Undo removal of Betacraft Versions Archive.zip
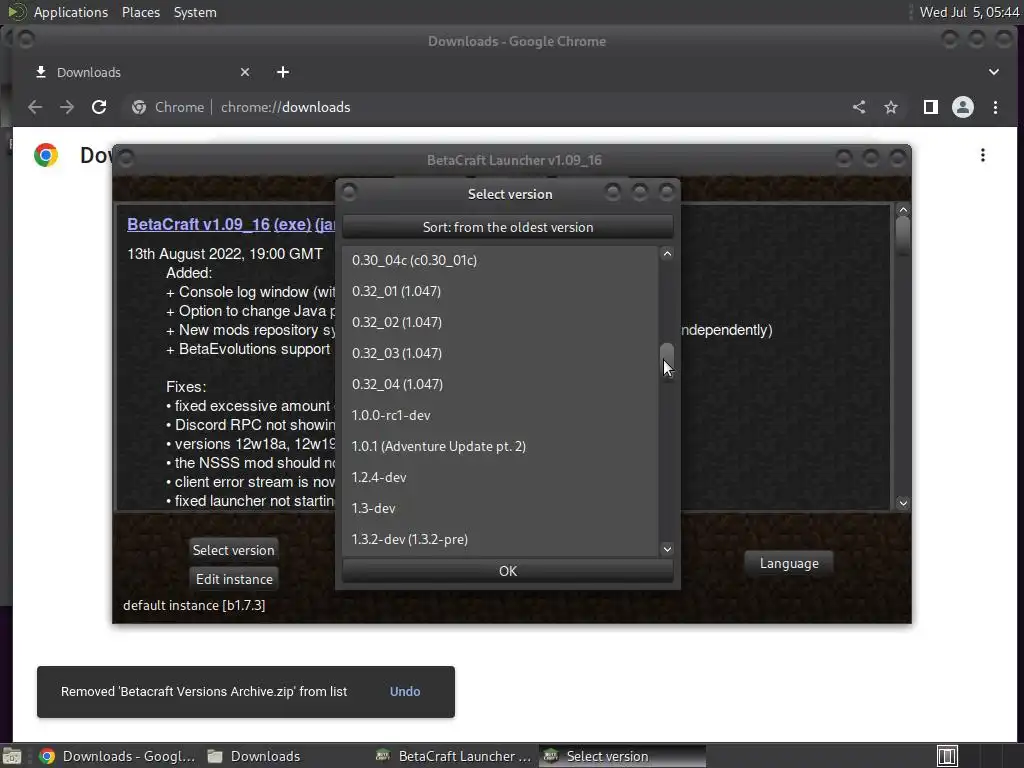This screenshot has height=768, width=1024. [x=405, y=691]
